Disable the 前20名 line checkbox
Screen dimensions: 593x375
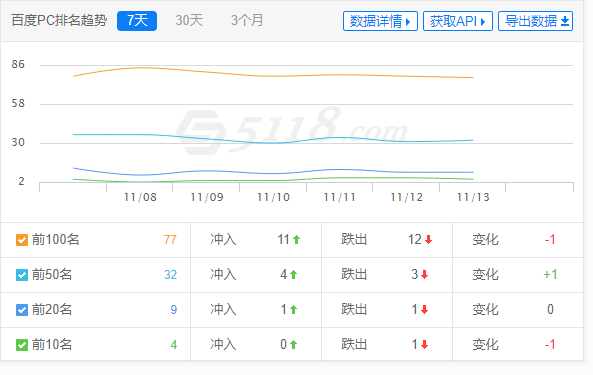coord(22,310)
